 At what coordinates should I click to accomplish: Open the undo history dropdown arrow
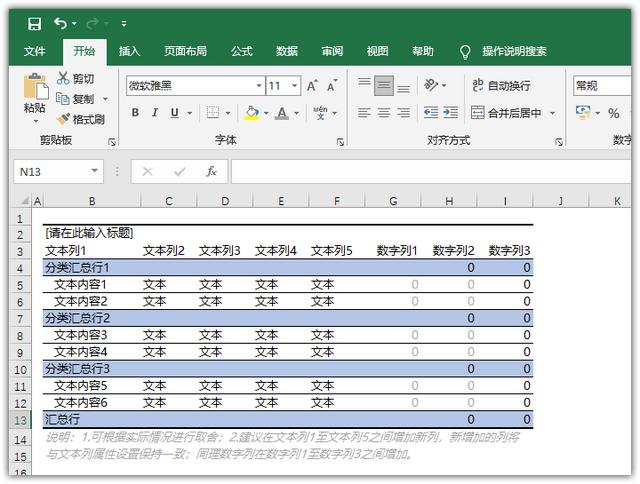(x=74, y=24)
